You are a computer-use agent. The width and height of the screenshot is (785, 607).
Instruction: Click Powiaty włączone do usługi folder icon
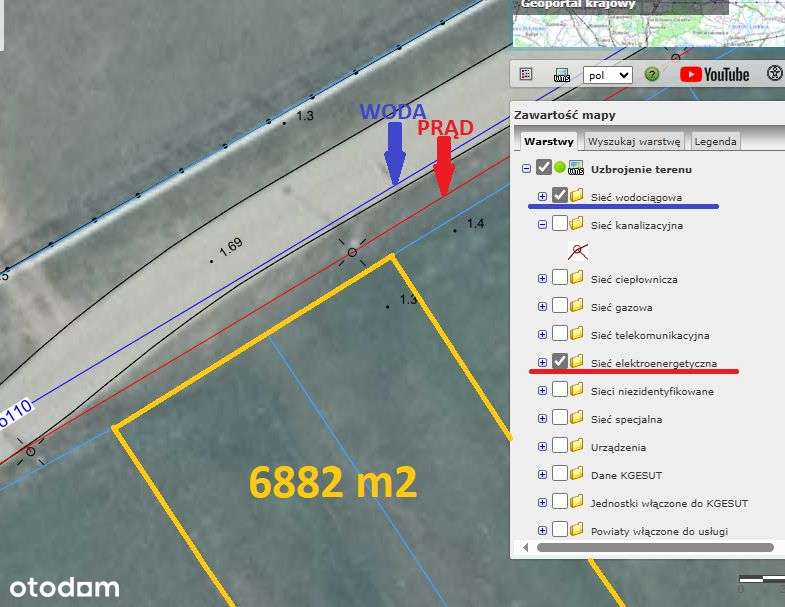coord(576,529)
